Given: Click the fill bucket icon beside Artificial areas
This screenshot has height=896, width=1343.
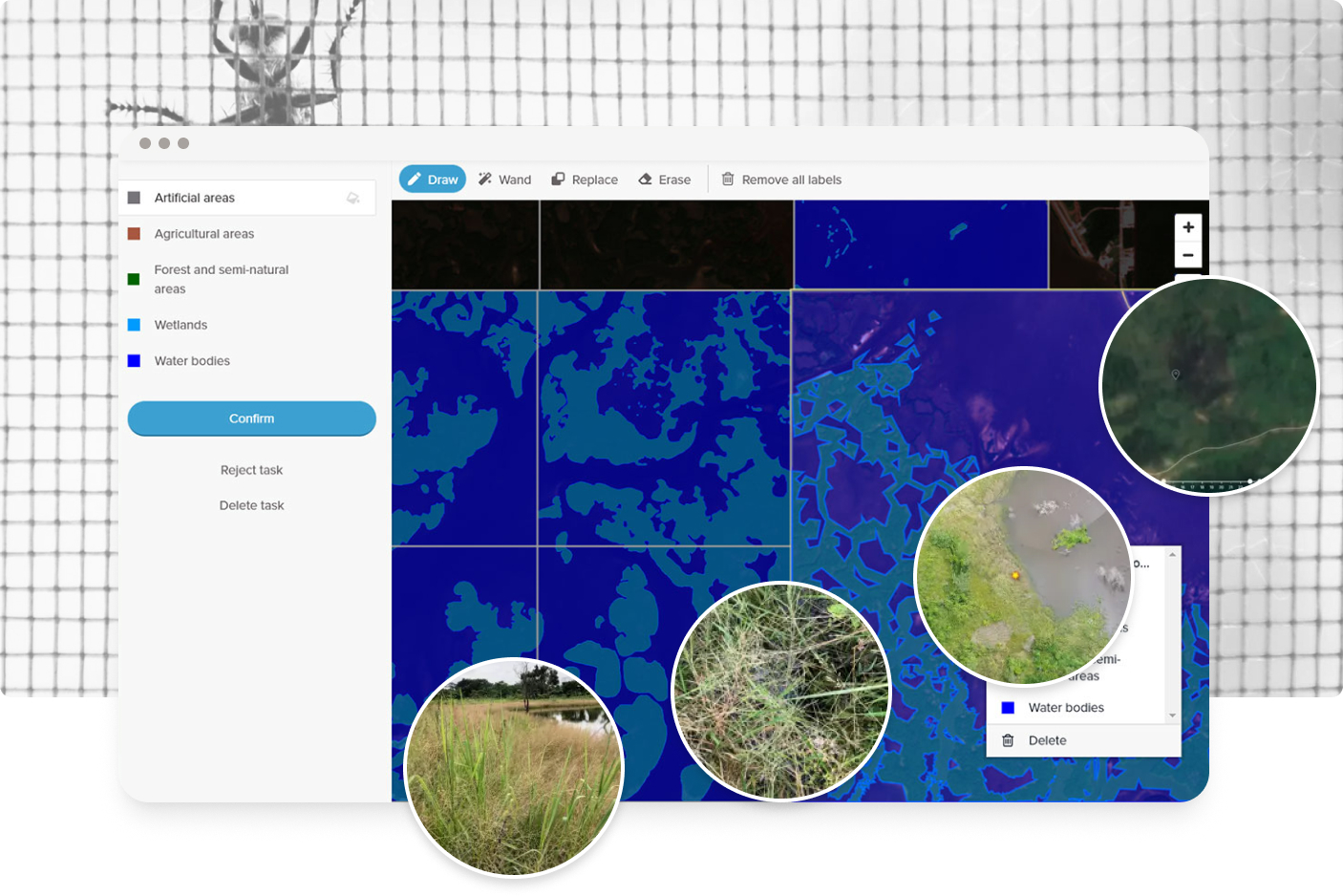Looking at the screenshot, I should 352,198.
